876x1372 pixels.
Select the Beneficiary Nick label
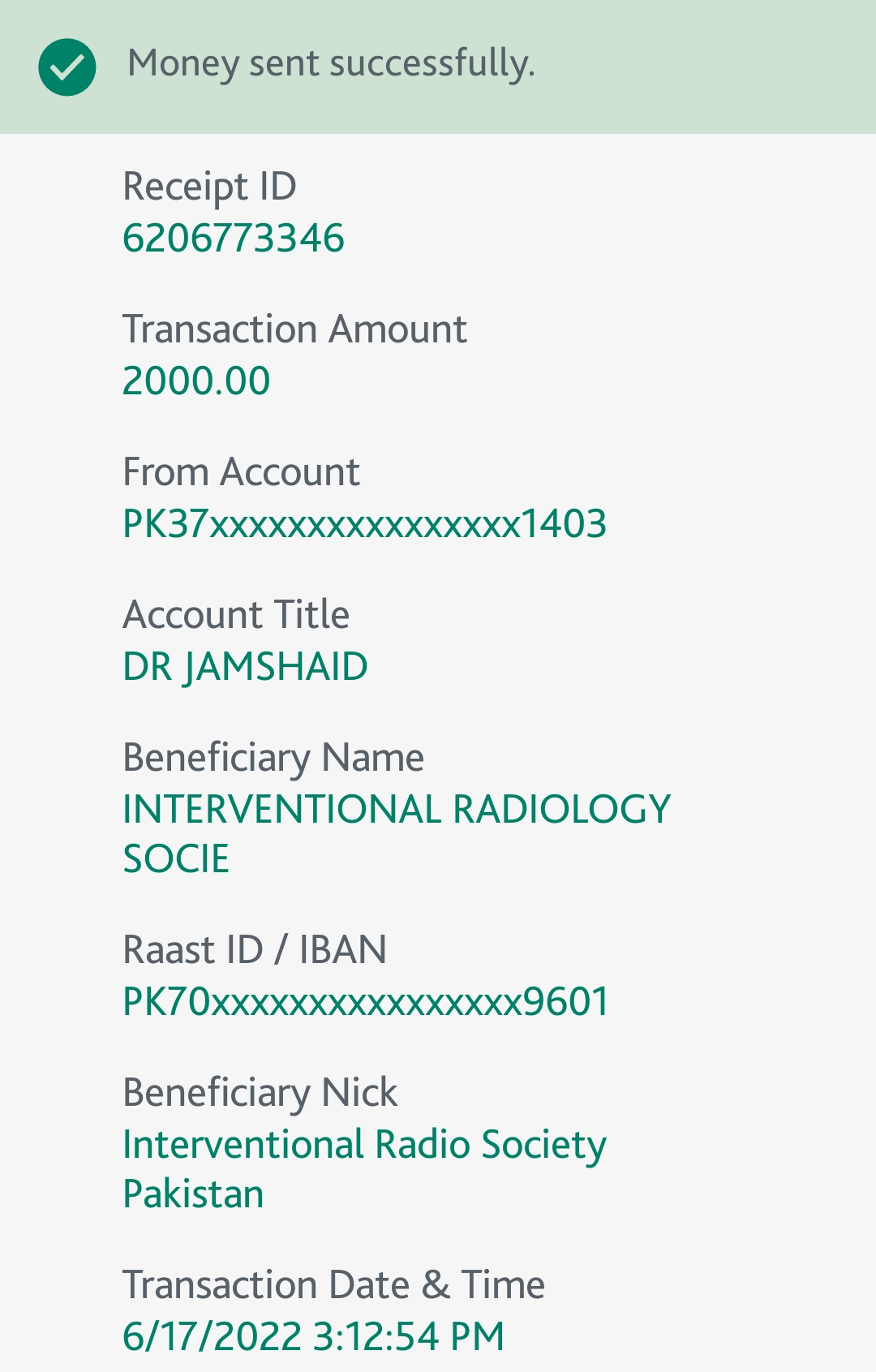(x=260, y=1093)
